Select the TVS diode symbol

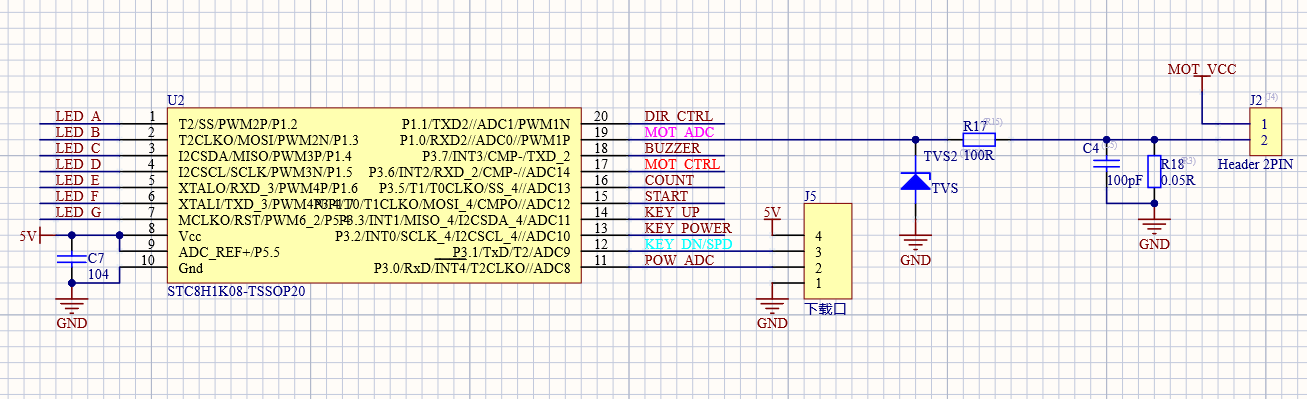pos(915,181)
